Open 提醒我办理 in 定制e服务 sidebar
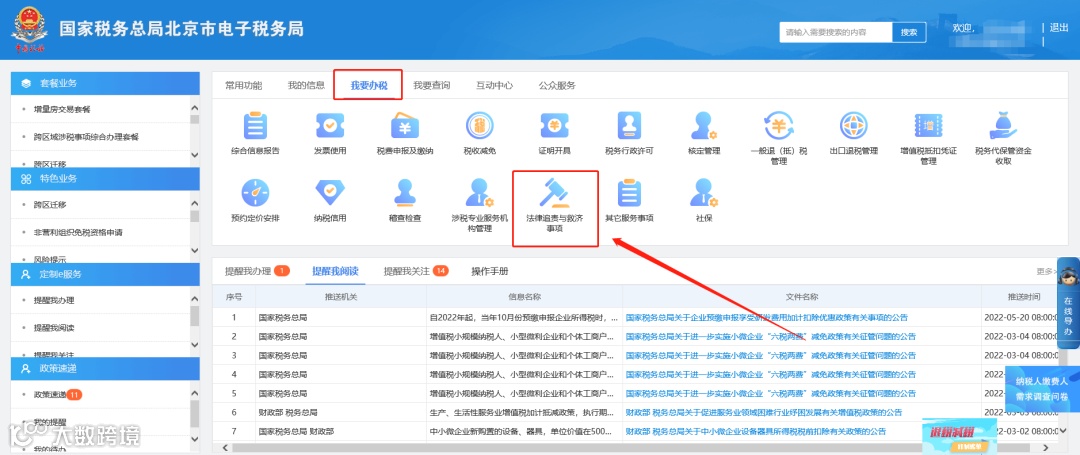Image resolution: width=1080 pixels, height=455 pixels. [54, 301]
